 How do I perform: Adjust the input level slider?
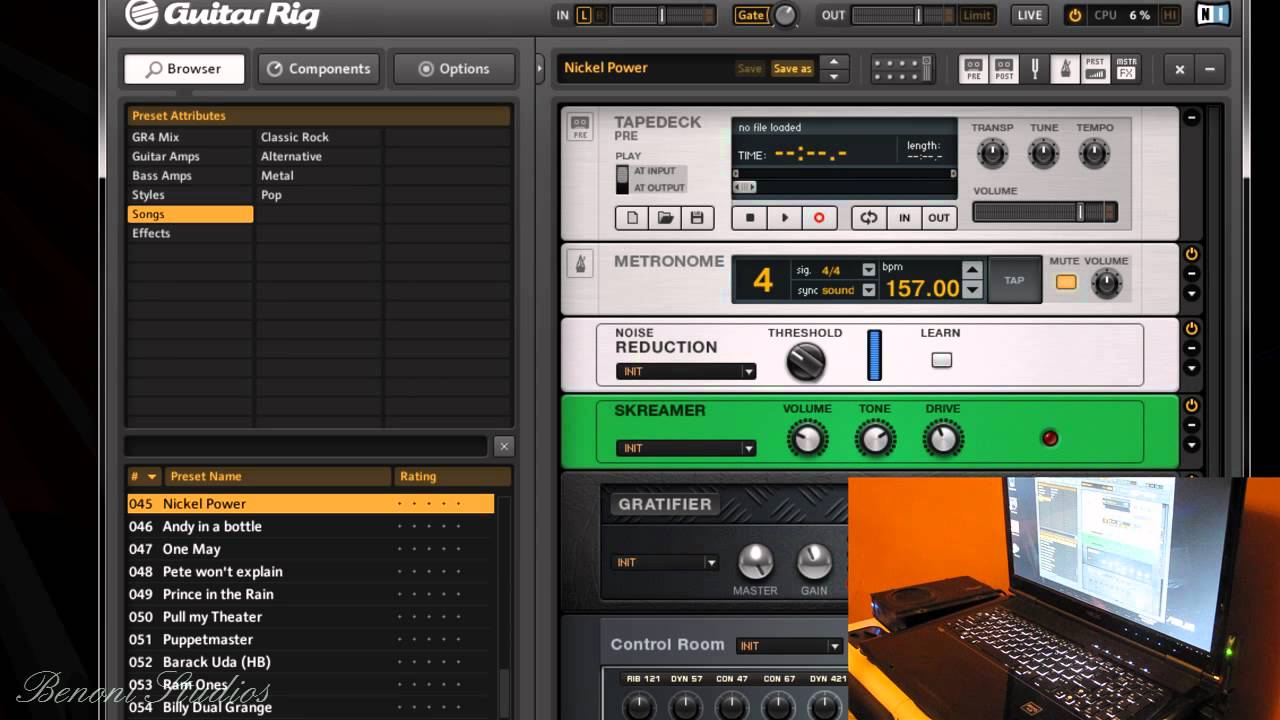(x=662, y=15)
